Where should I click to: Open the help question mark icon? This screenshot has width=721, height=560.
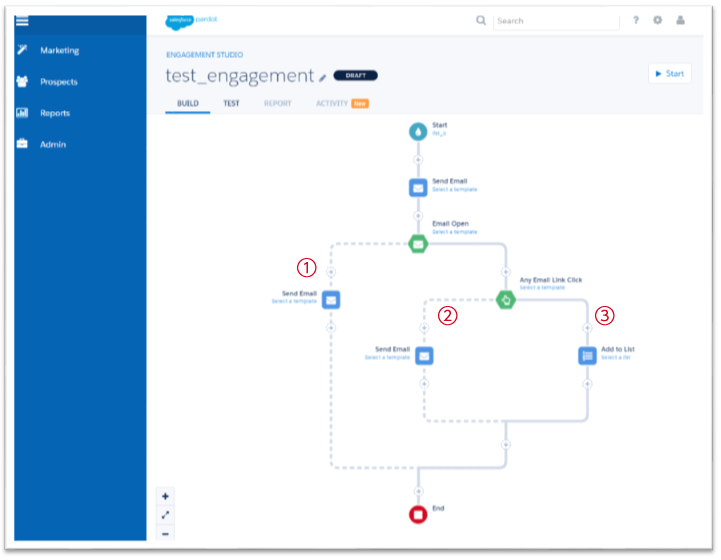pyautogui.click(x=635, y=20)
